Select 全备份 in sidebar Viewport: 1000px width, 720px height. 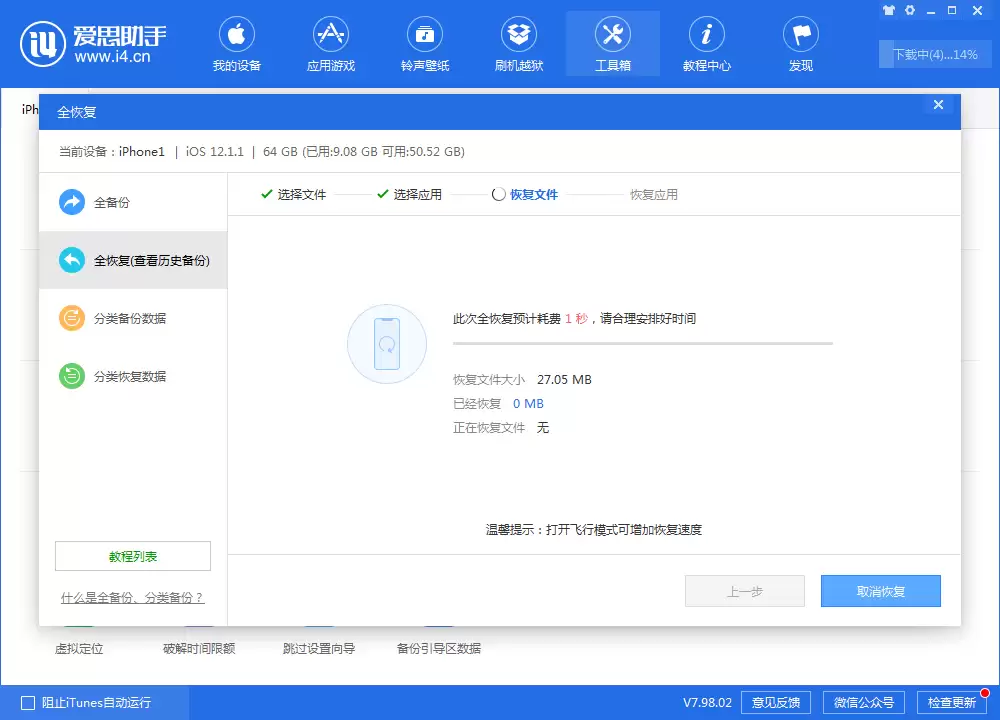point(133,202)
